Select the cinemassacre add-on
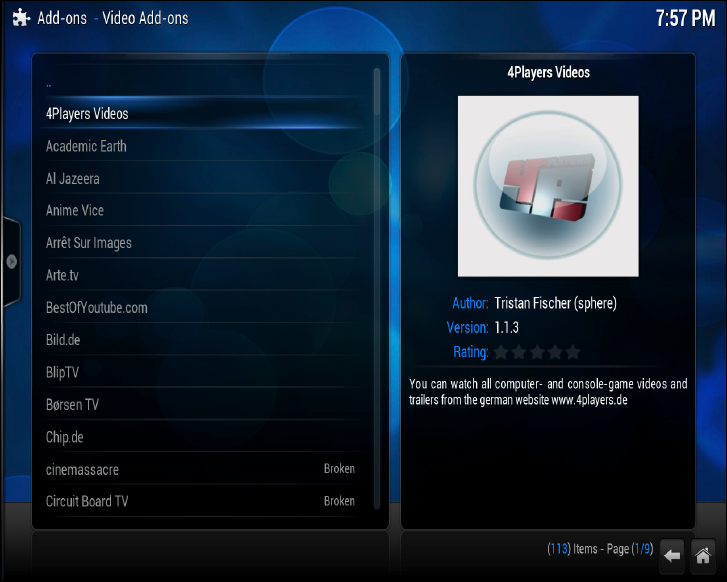Screen dimensions: 727x582 [204, 469]
